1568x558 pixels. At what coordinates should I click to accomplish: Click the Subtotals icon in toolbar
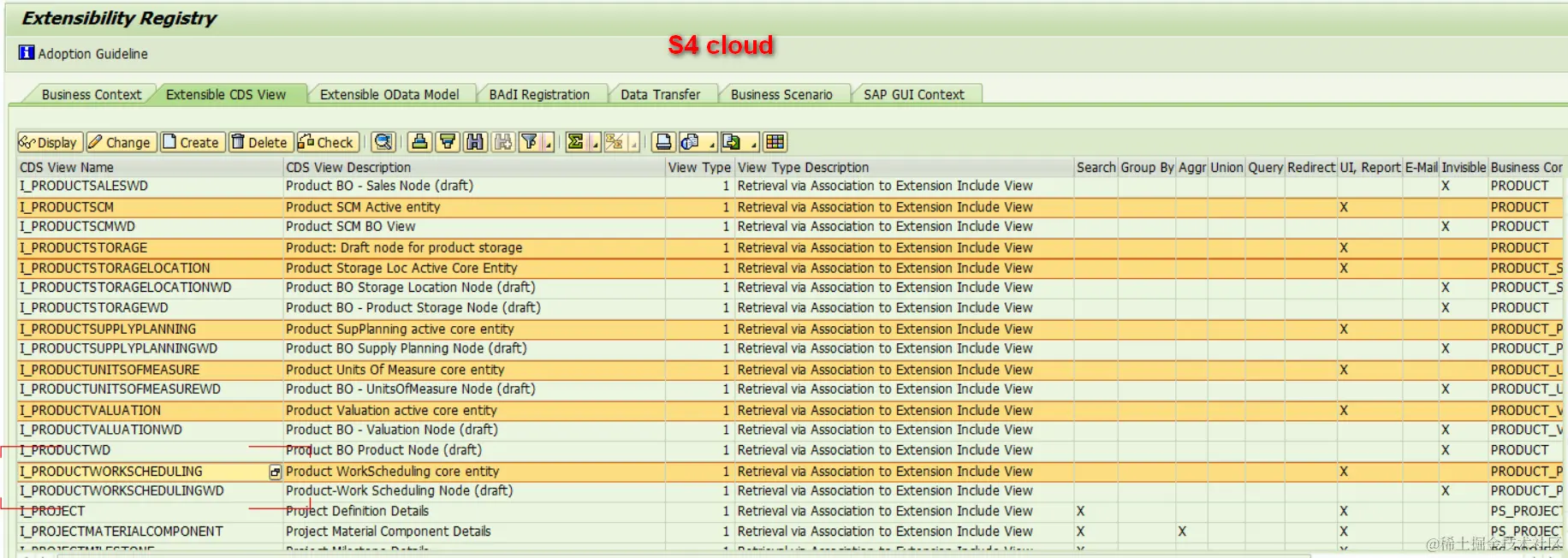pos(614,142)
